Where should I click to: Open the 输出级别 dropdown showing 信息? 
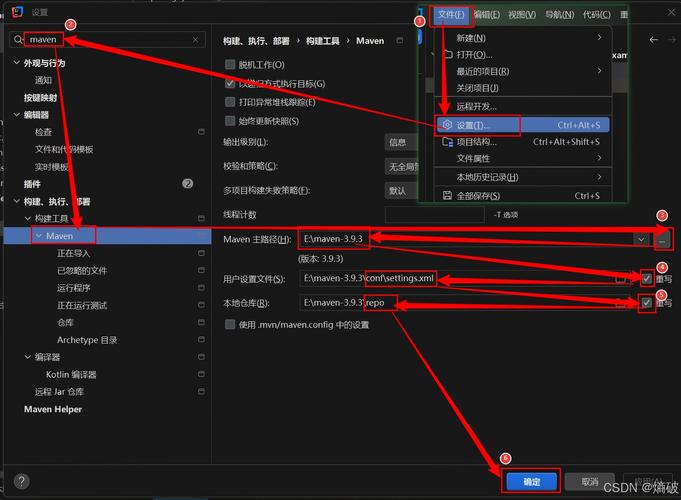click(x=401, y=142)
